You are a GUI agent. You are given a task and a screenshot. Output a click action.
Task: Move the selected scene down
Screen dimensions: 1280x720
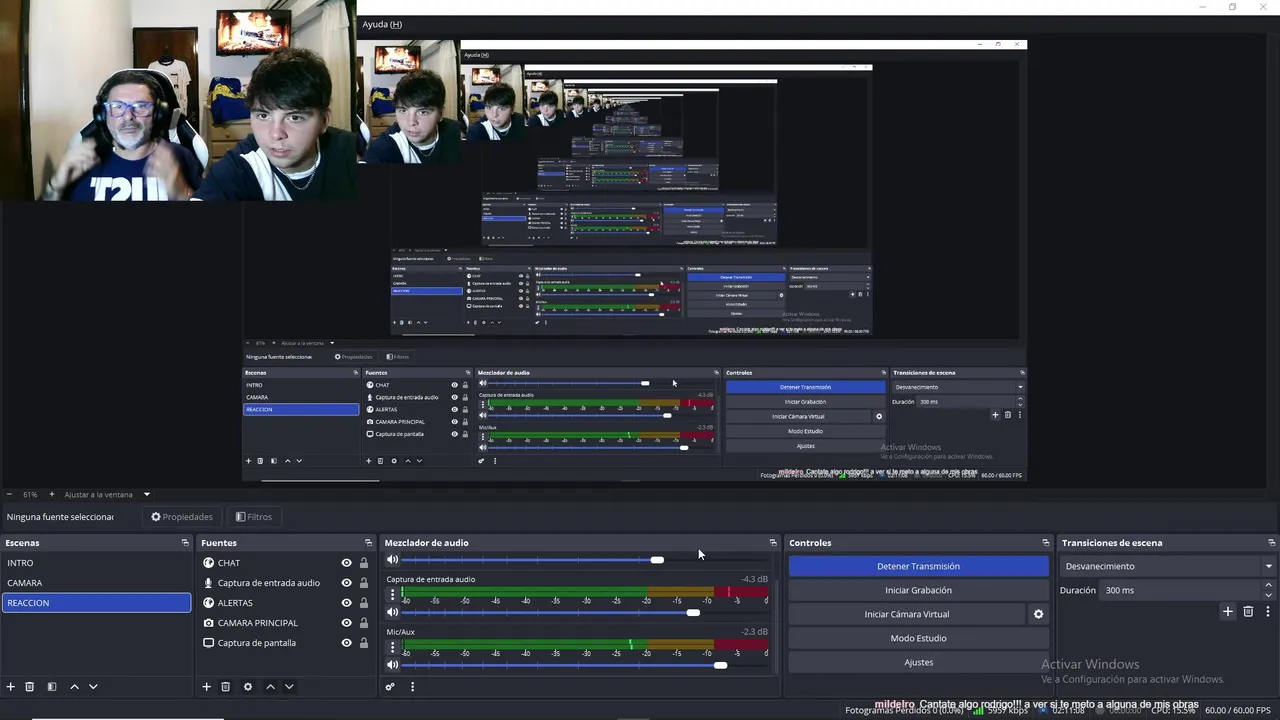tap(93, 687)
